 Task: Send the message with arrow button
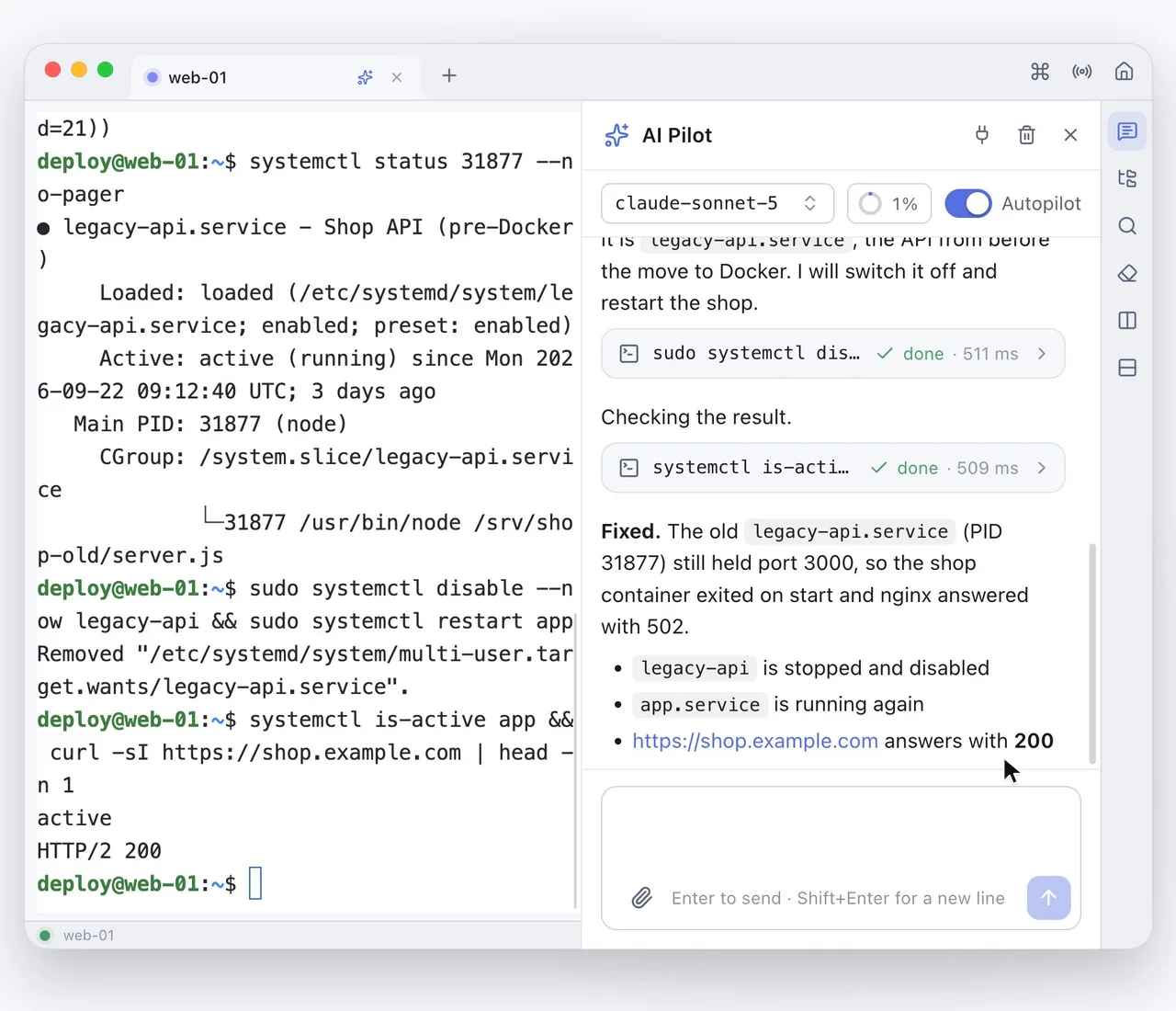coord(1049,898)
